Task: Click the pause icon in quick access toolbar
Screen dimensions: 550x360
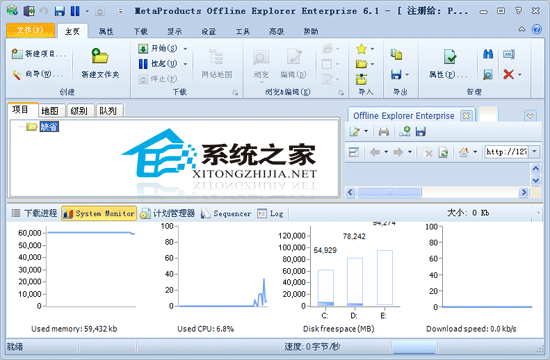Action: (x=75, y=11)
